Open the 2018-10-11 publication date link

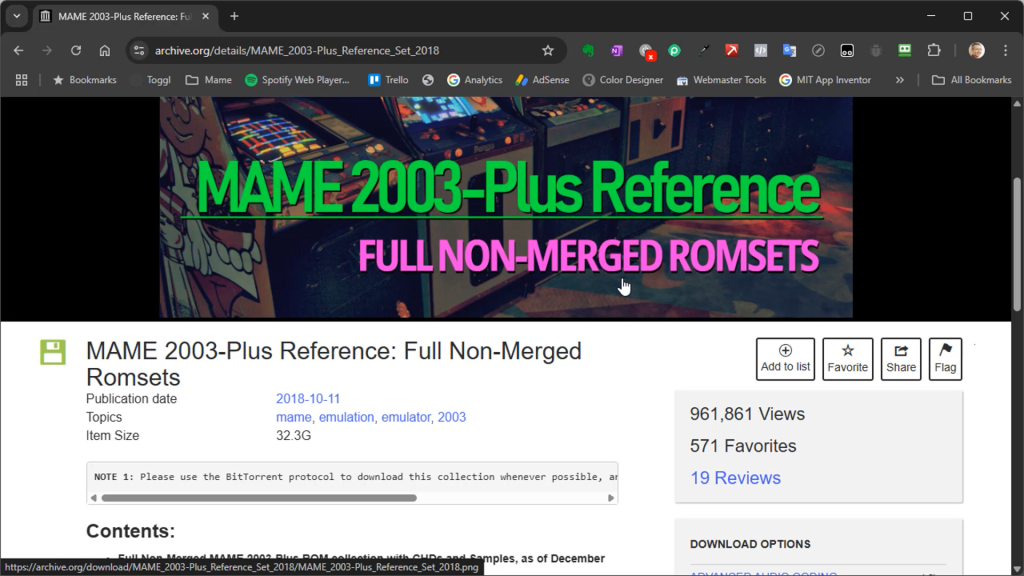(x=308, y=398)
